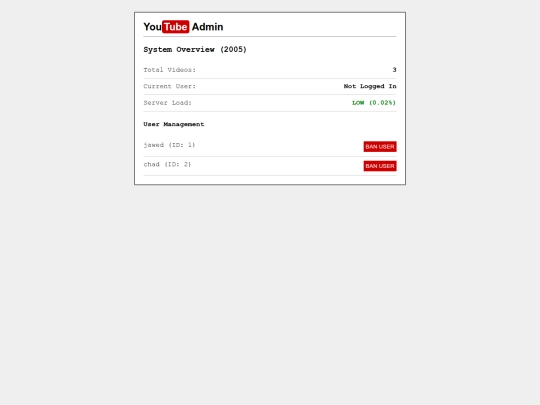Select the System Overview (2005) heading
The width and height of the screenshot is (540, 405).
click(195, 50)
